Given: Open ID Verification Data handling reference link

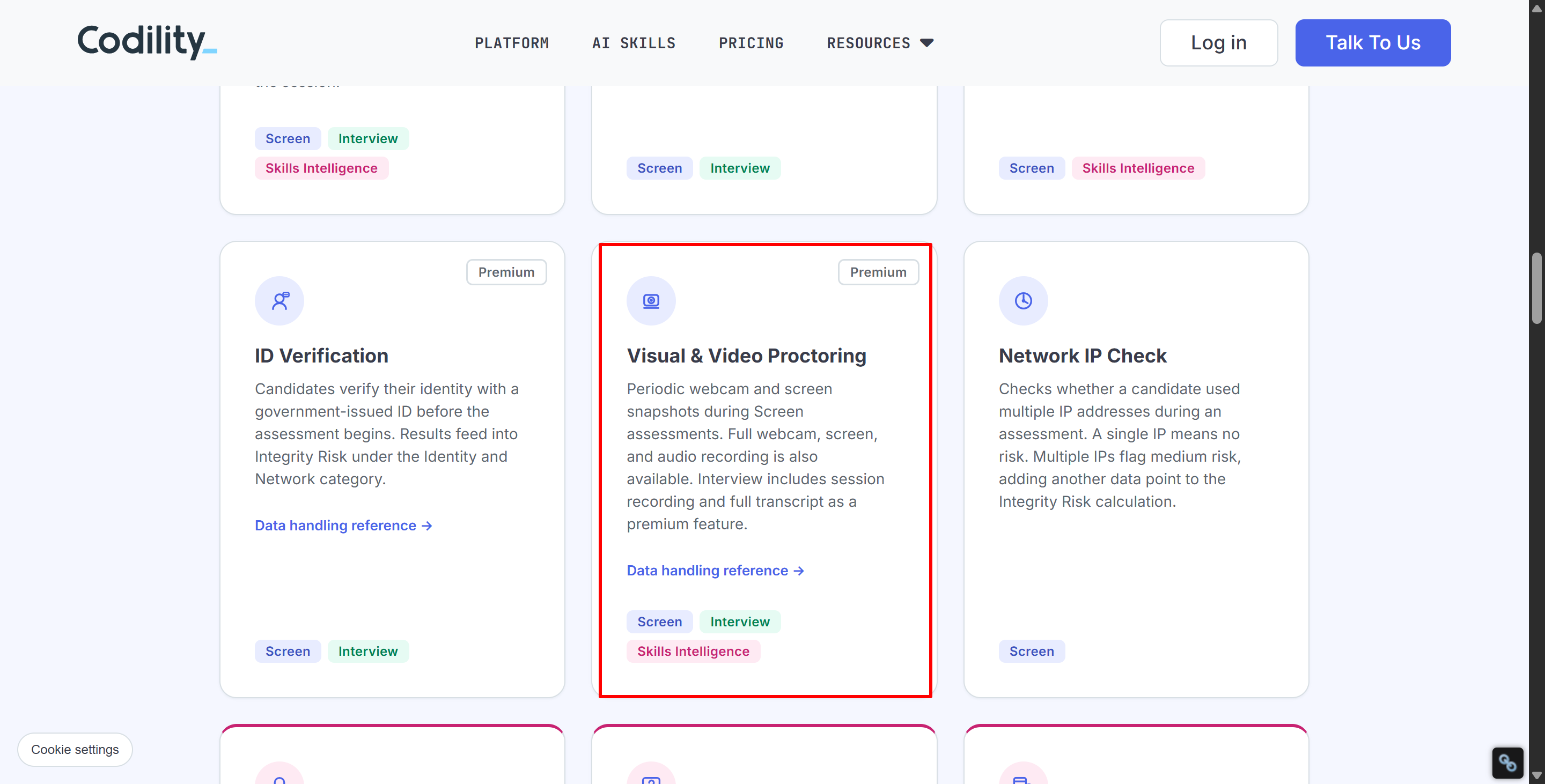Looking at the screenshot, I should [343, 525].
